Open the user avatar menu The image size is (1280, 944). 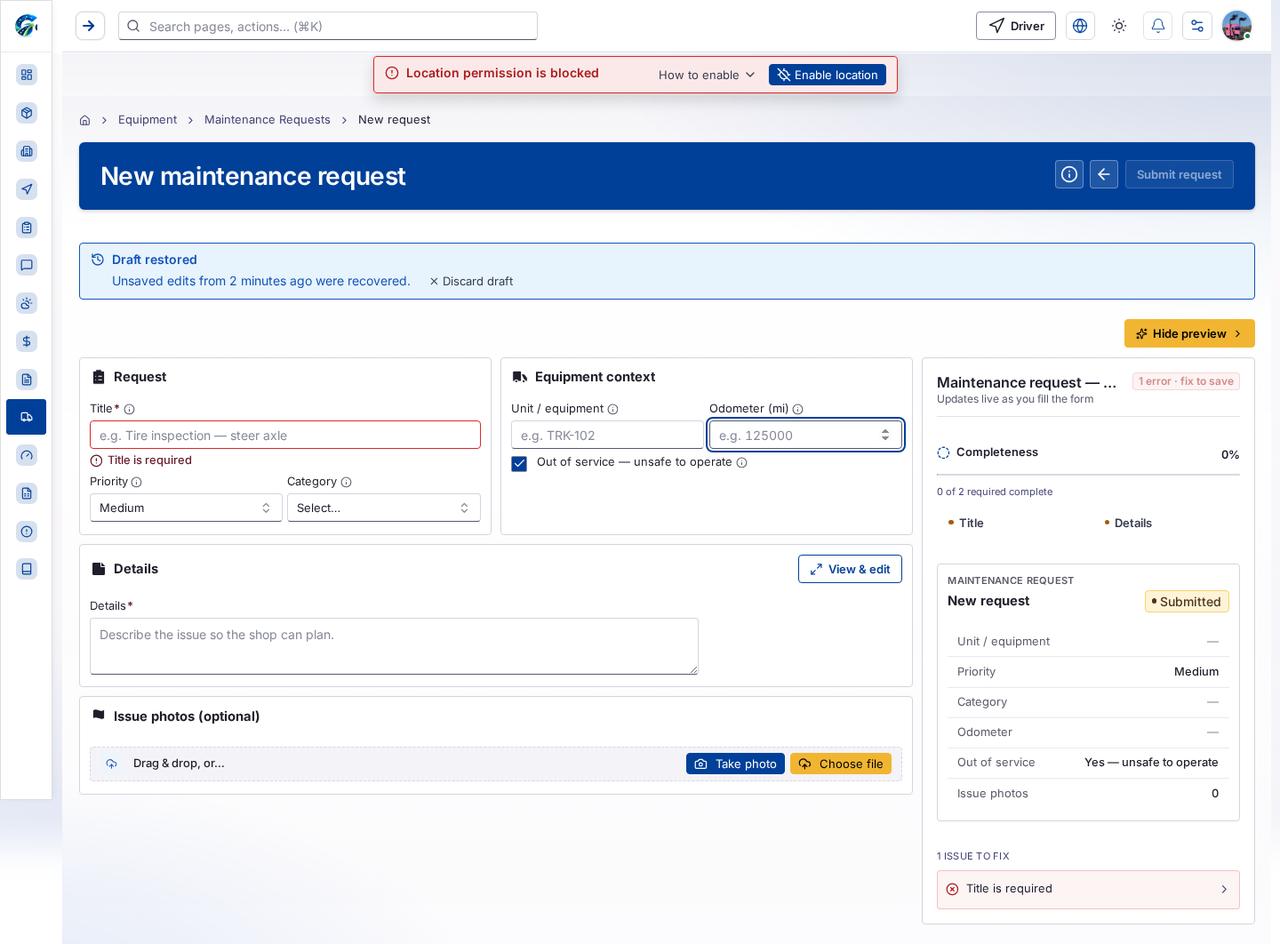[x=1237, y=26]
